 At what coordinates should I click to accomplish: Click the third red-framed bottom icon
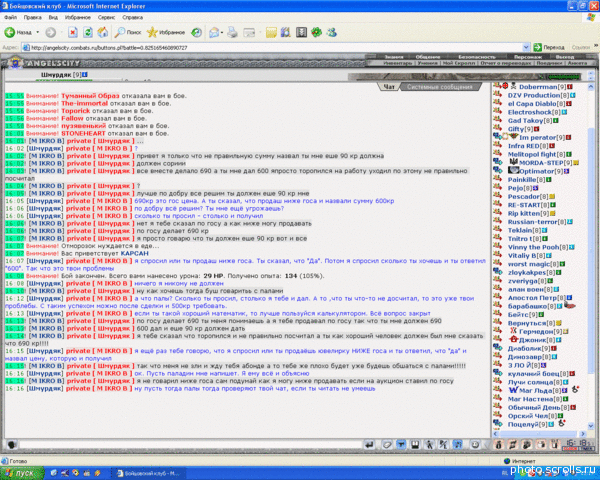[x=527, y=444]
